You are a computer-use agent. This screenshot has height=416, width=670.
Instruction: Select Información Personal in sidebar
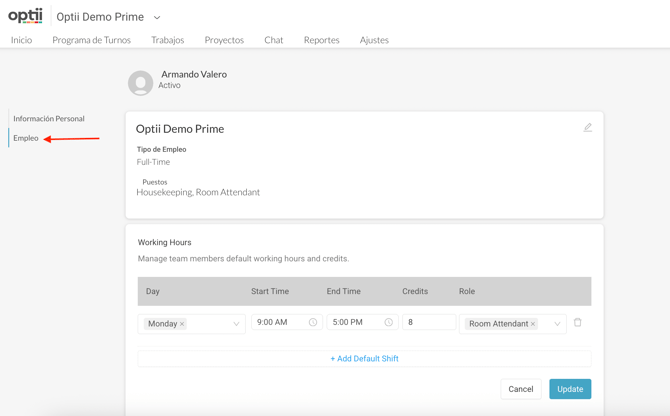coord(49,119)
